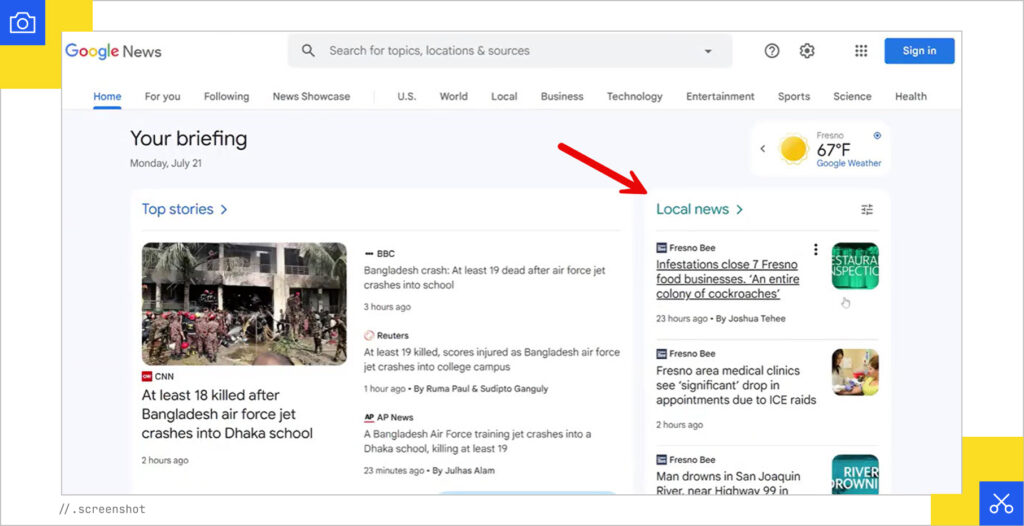Open Man drowns in San Joaquin headline
The height and width of the screenshot is (526, 1024).
pos(728,484)
